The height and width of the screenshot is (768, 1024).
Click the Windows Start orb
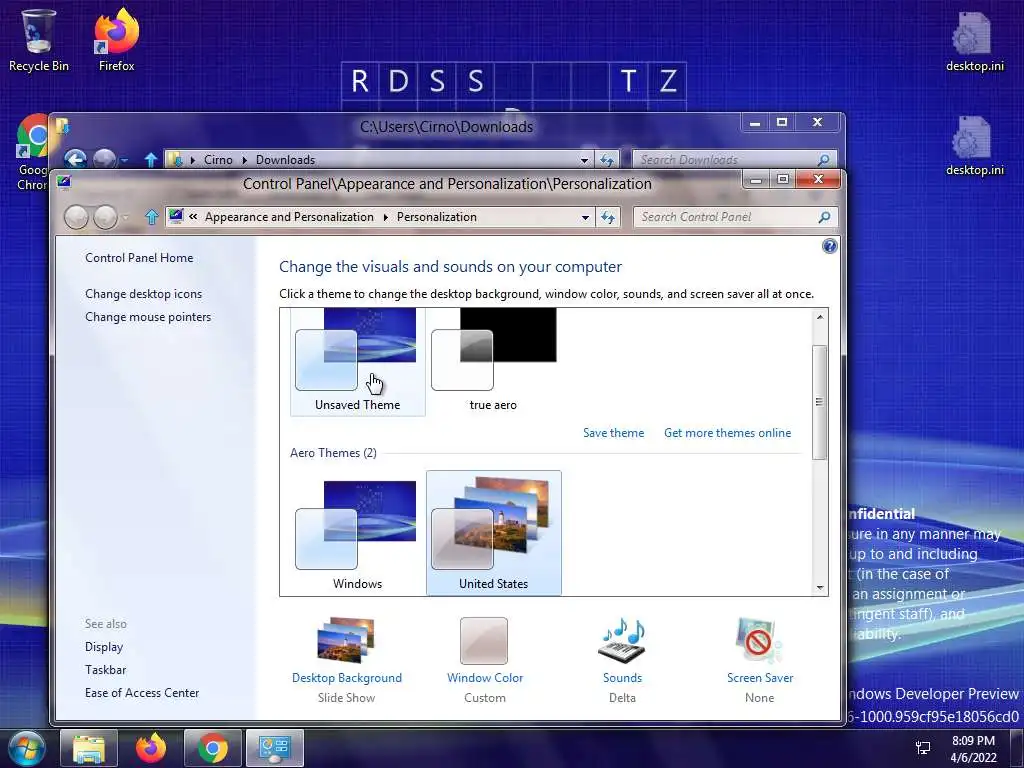(26, 748)
